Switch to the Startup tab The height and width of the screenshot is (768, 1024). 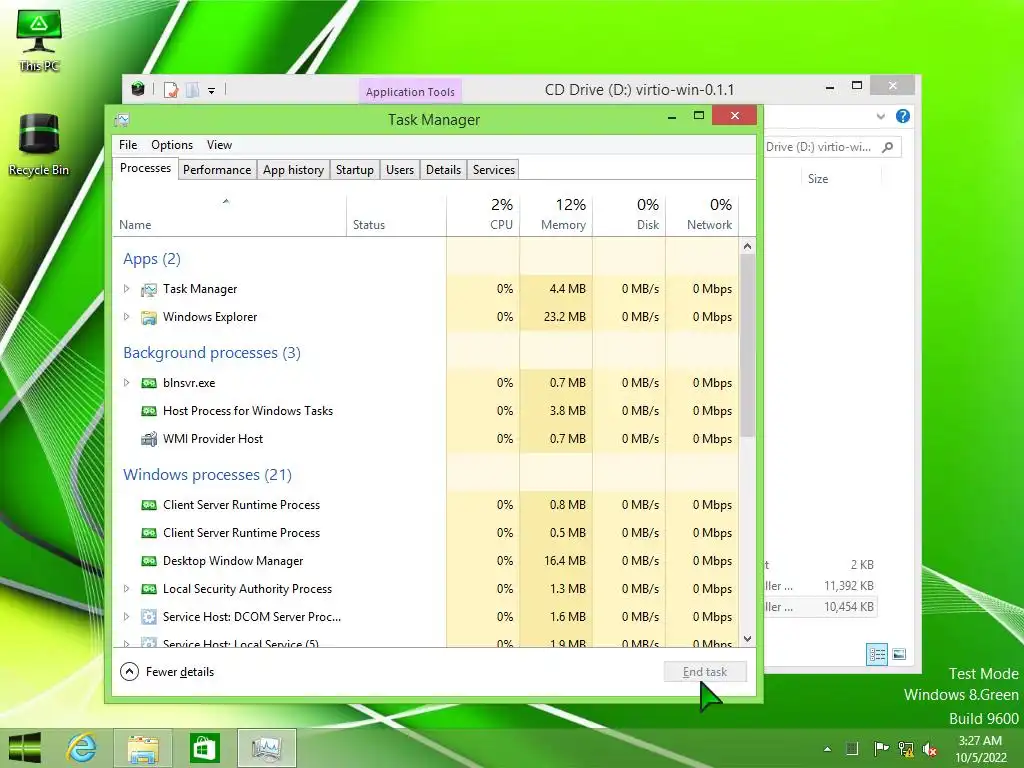(x=355, y=170)
